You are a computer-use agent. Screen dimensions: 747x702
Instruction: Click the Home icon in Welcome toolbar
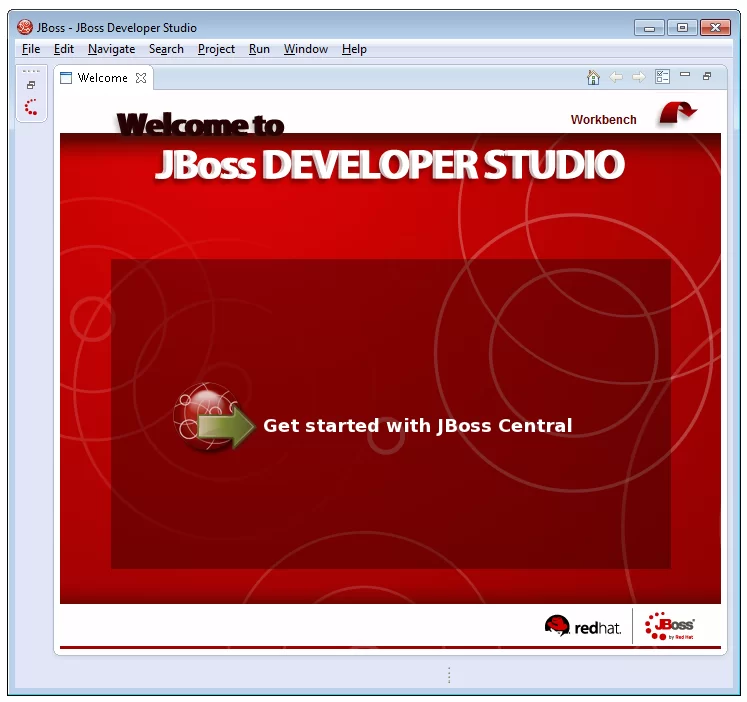pos(593,77)
